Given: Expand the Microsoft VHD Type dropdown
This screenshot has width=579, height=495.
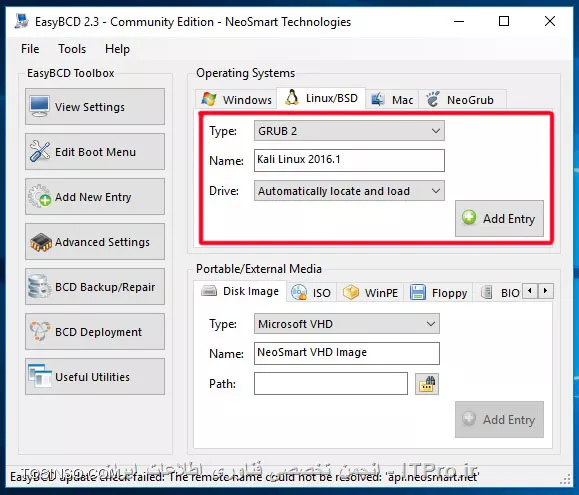Looking at the screenshot, I should click(x=347, y=324).
